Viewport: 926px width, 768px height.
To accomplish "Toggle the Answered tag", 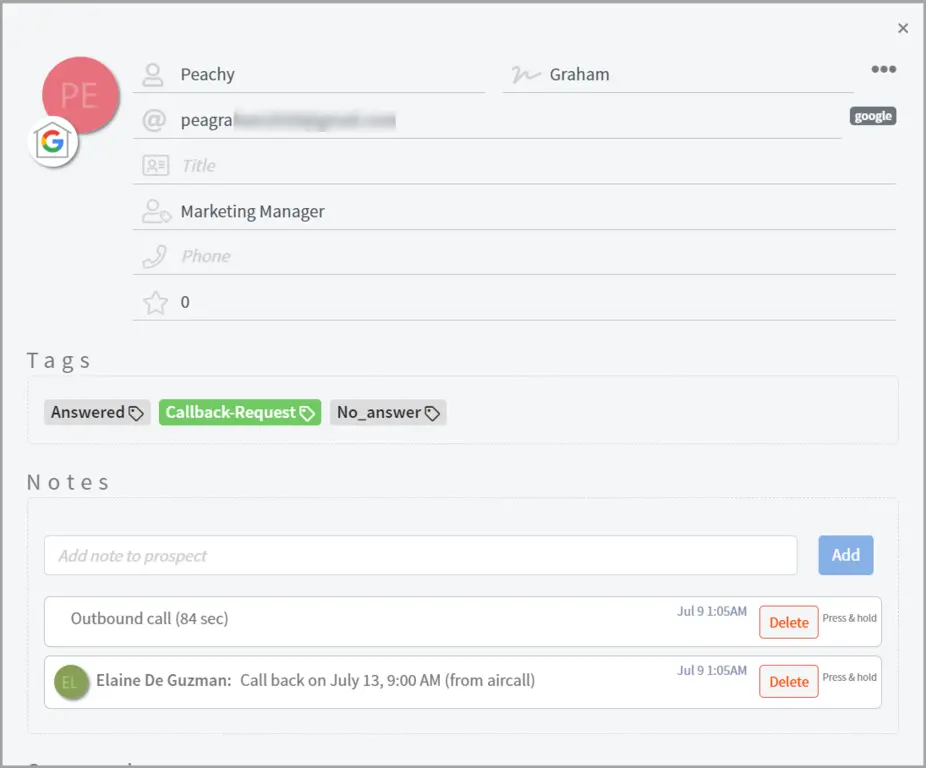I will [97, 412].
